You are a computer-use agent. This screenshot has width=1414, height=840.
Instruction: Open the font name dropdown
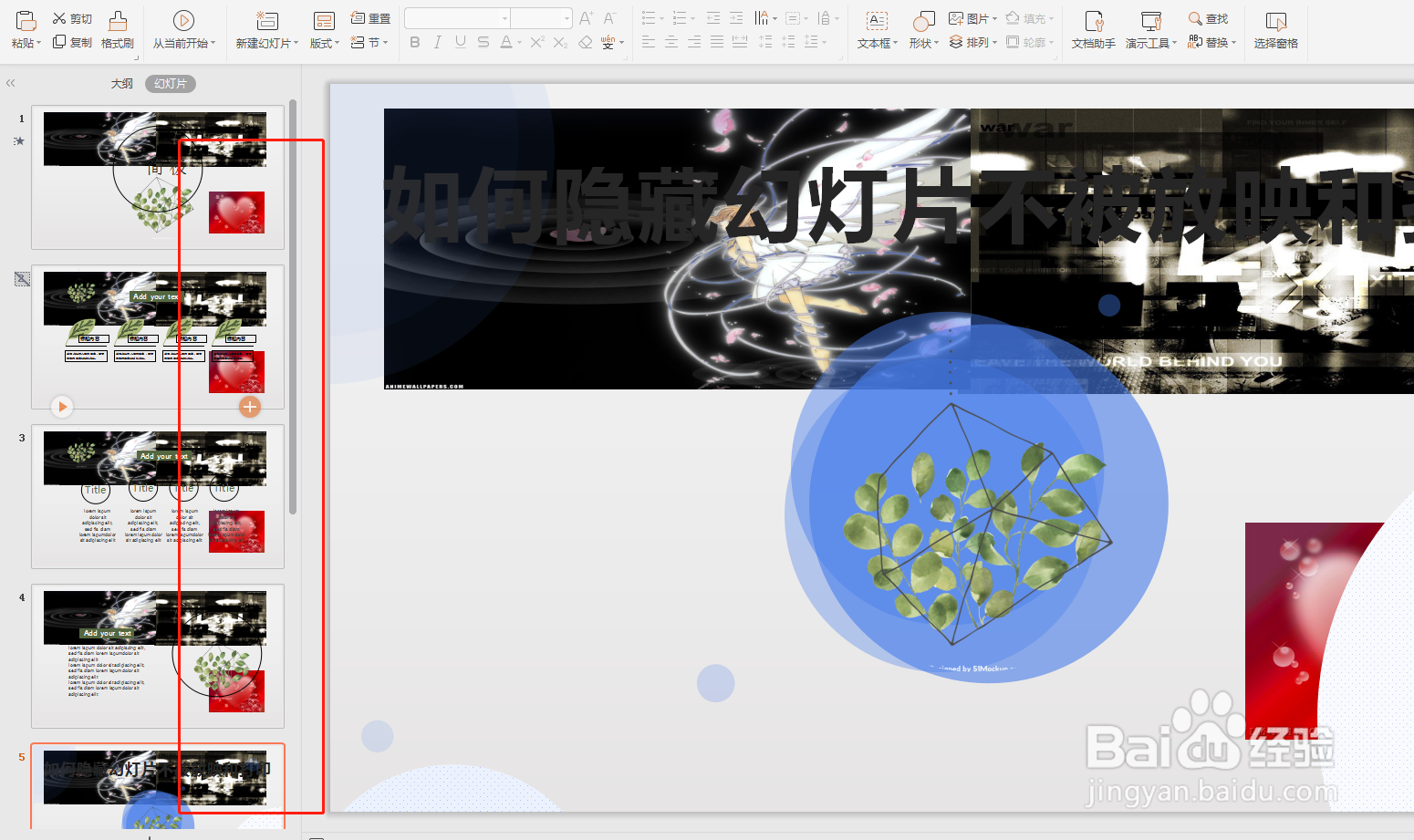504,18
